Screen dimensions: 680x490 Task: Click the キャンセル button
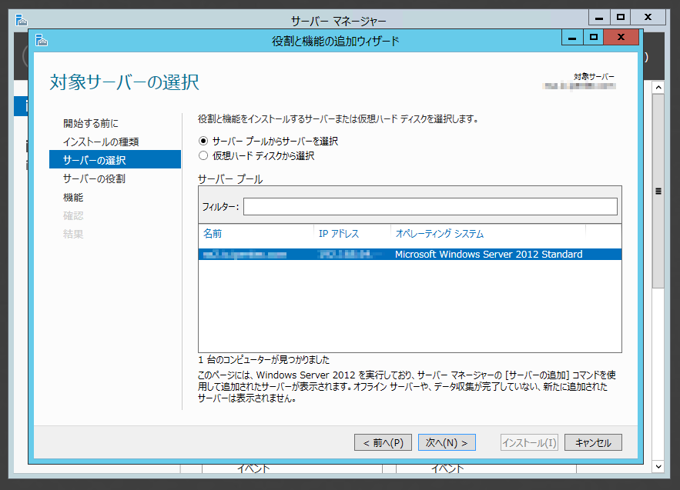point(593,443)
